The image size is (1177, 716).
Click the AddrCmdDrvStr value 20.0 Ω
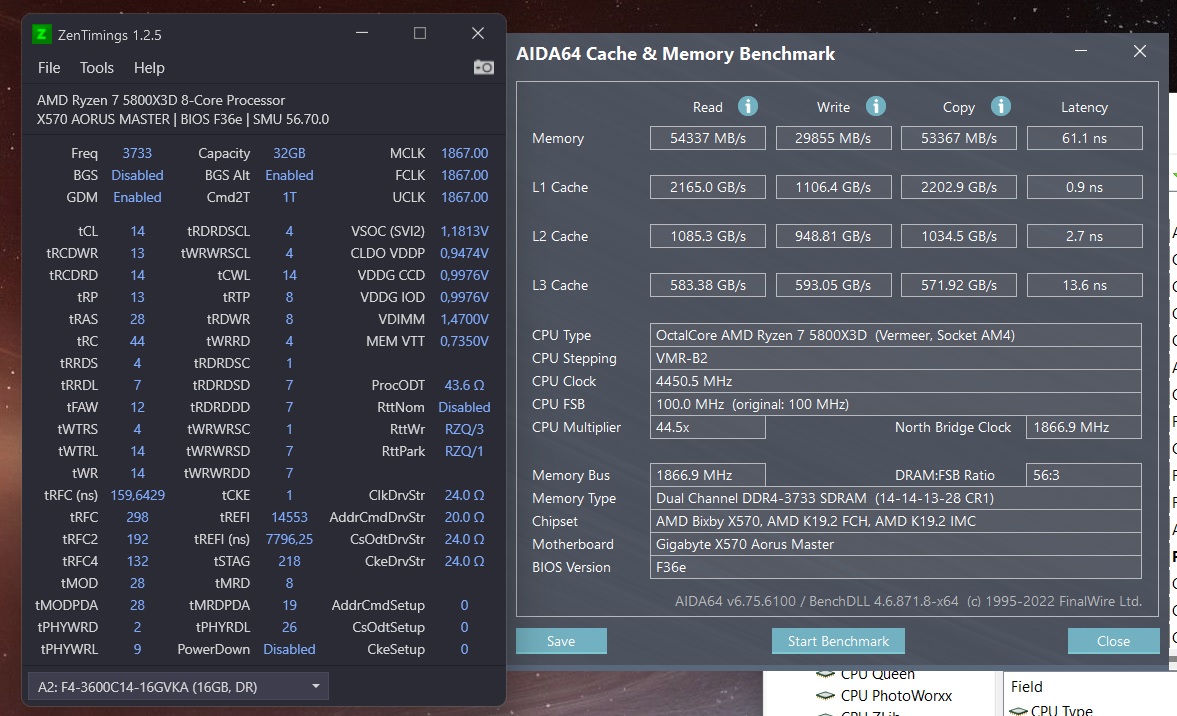click(x=465, y=517)
